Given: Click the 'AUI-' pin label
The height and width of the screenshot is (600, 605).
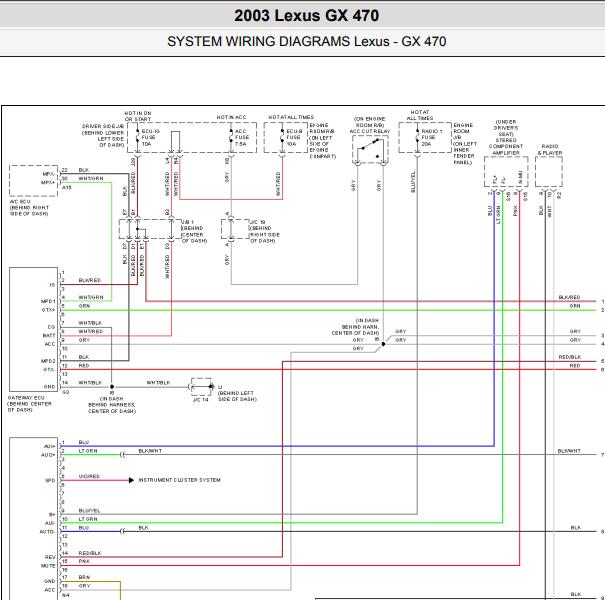Looking at the screenshot, I should tap(50, 523).
